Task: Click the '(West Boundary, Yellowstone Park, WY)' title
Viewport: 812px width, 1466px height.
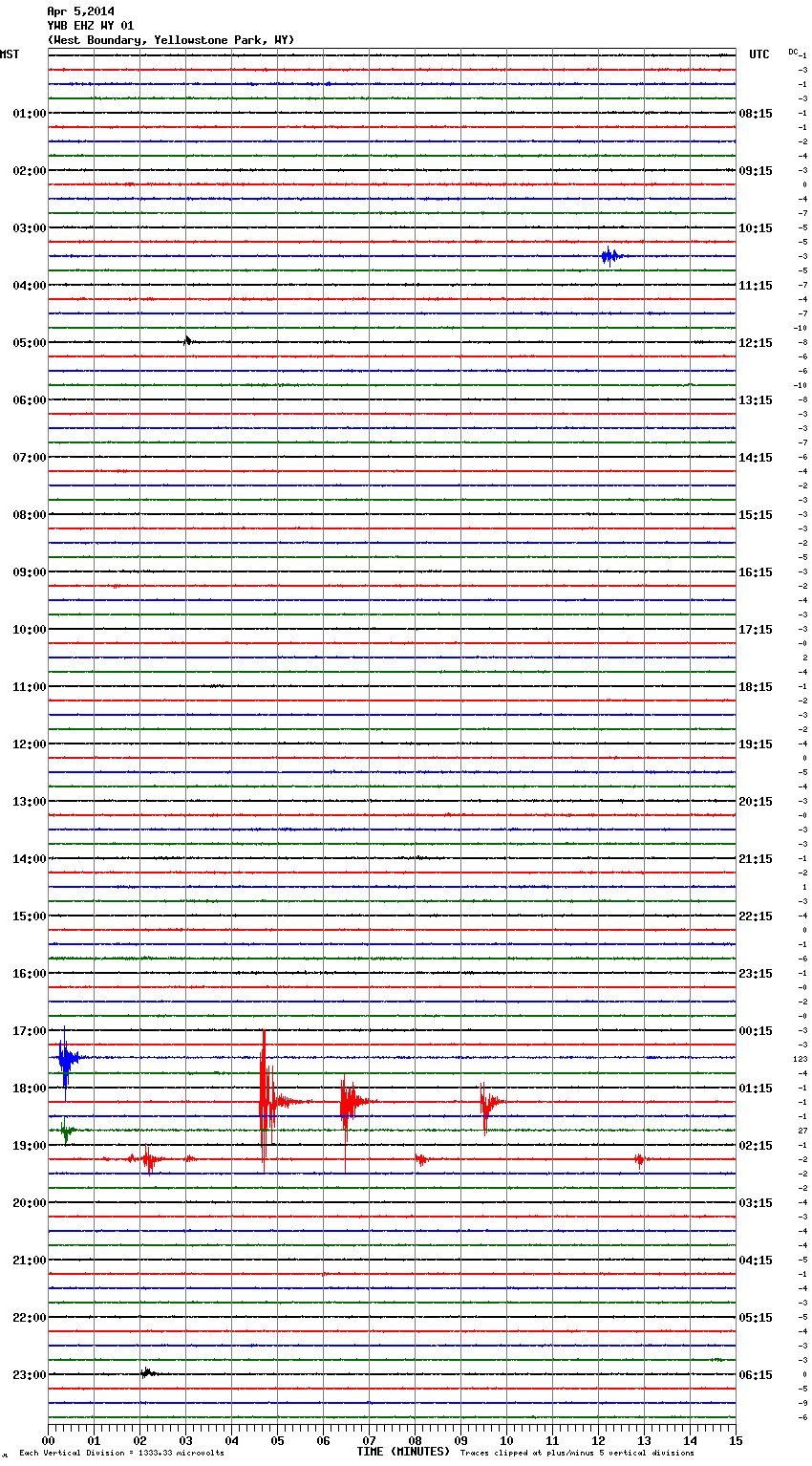Action: pos(170,40)
